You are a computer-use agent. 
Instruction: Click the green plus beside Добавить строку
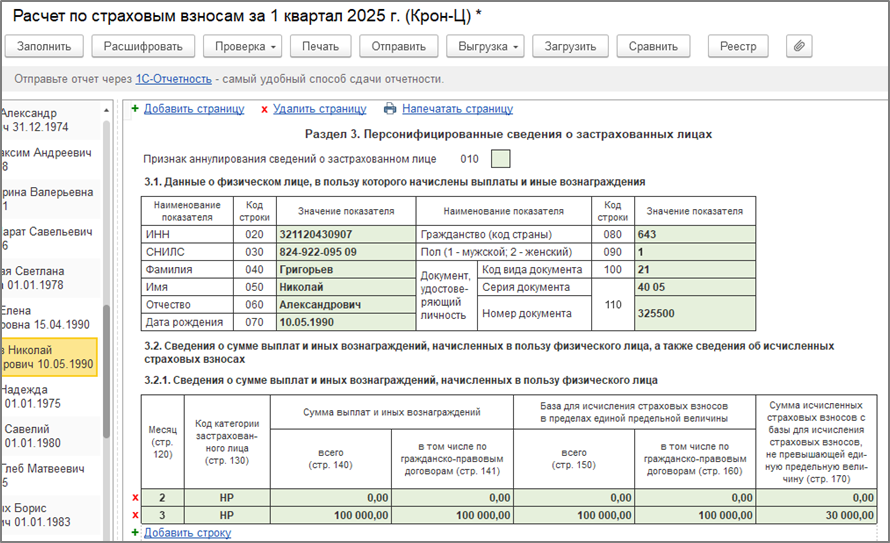[x=135, y=532]
